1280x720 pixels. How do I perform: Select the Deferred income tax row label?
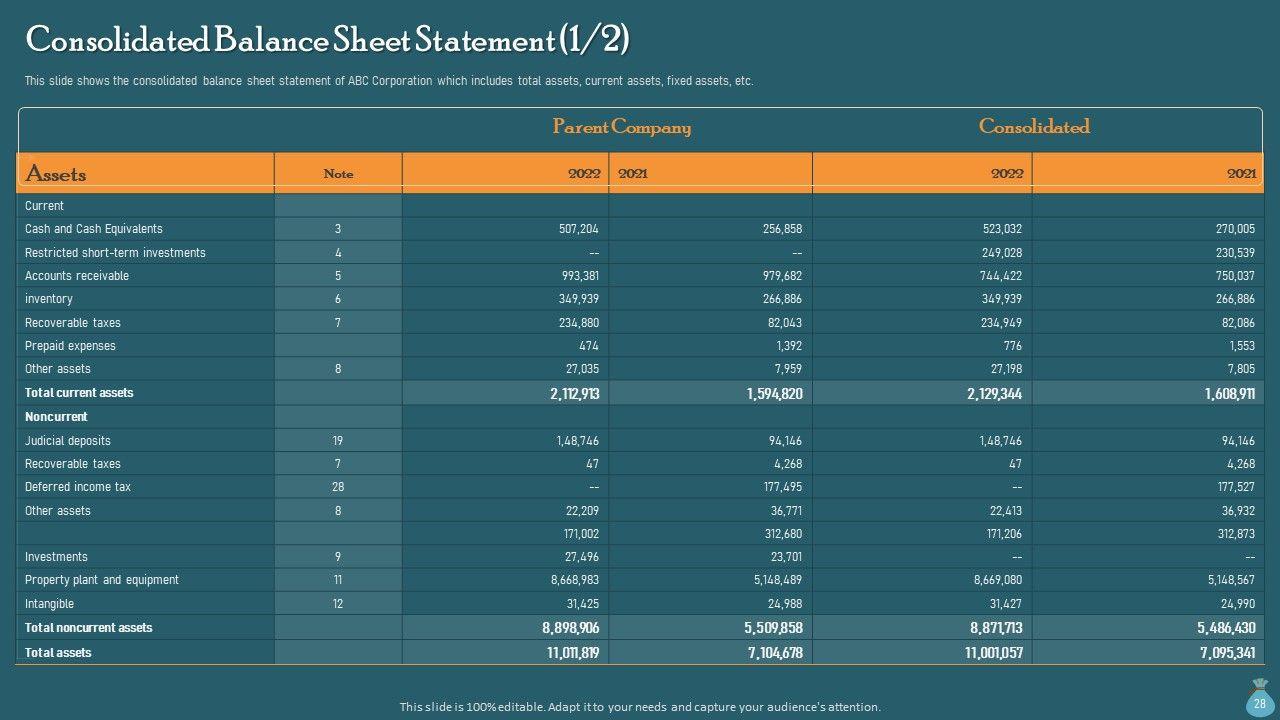(x=78, y=487)
